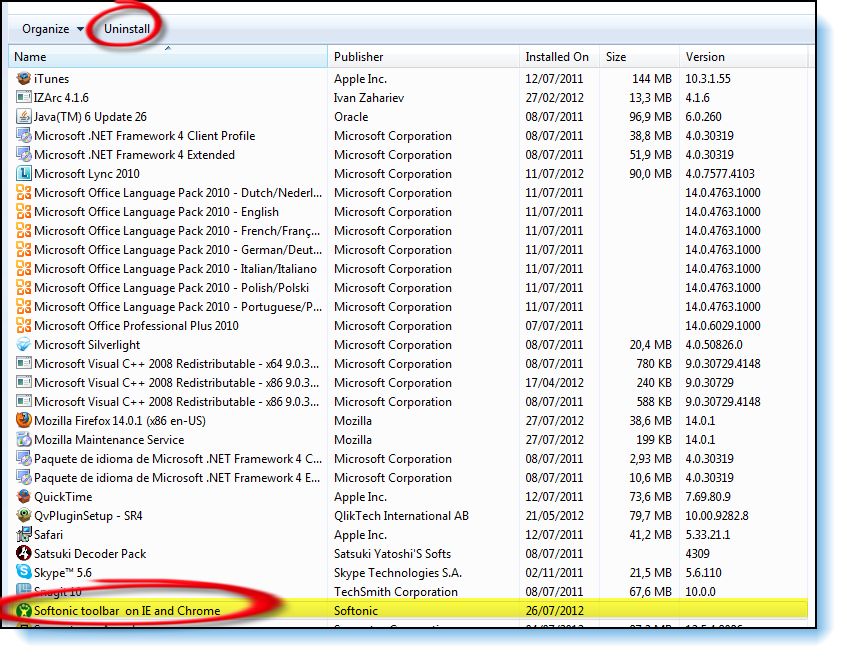Viewport: 847px width, 659px height.
Task: Click the Mozilla Maintenance Service icon
Action: tap(24, 440)
